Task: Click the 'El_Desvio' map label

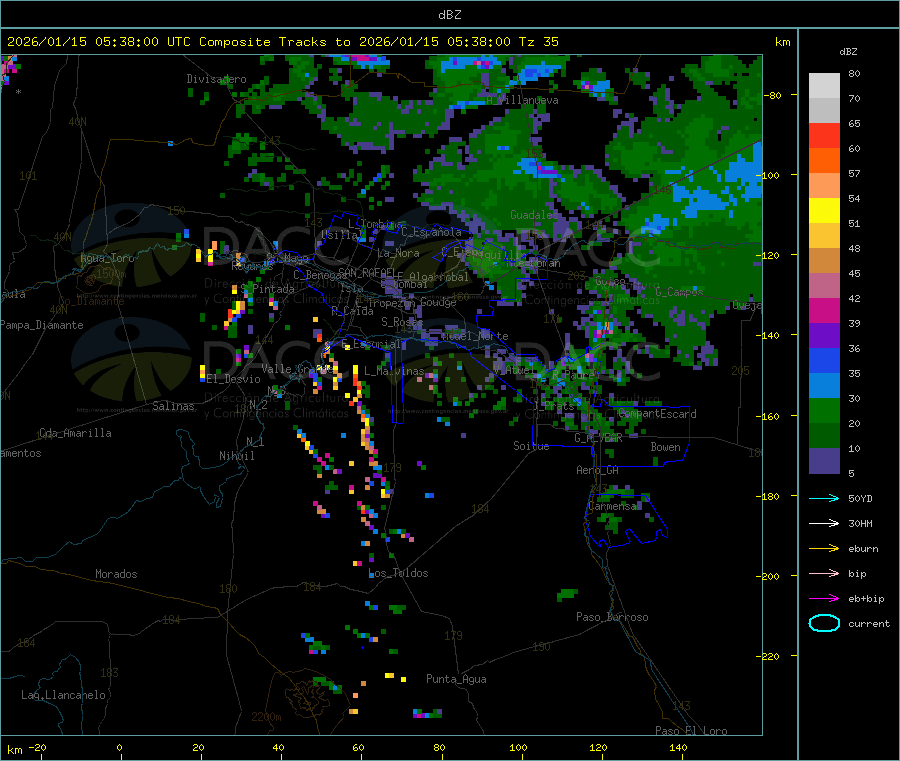Action: point(233,379)
